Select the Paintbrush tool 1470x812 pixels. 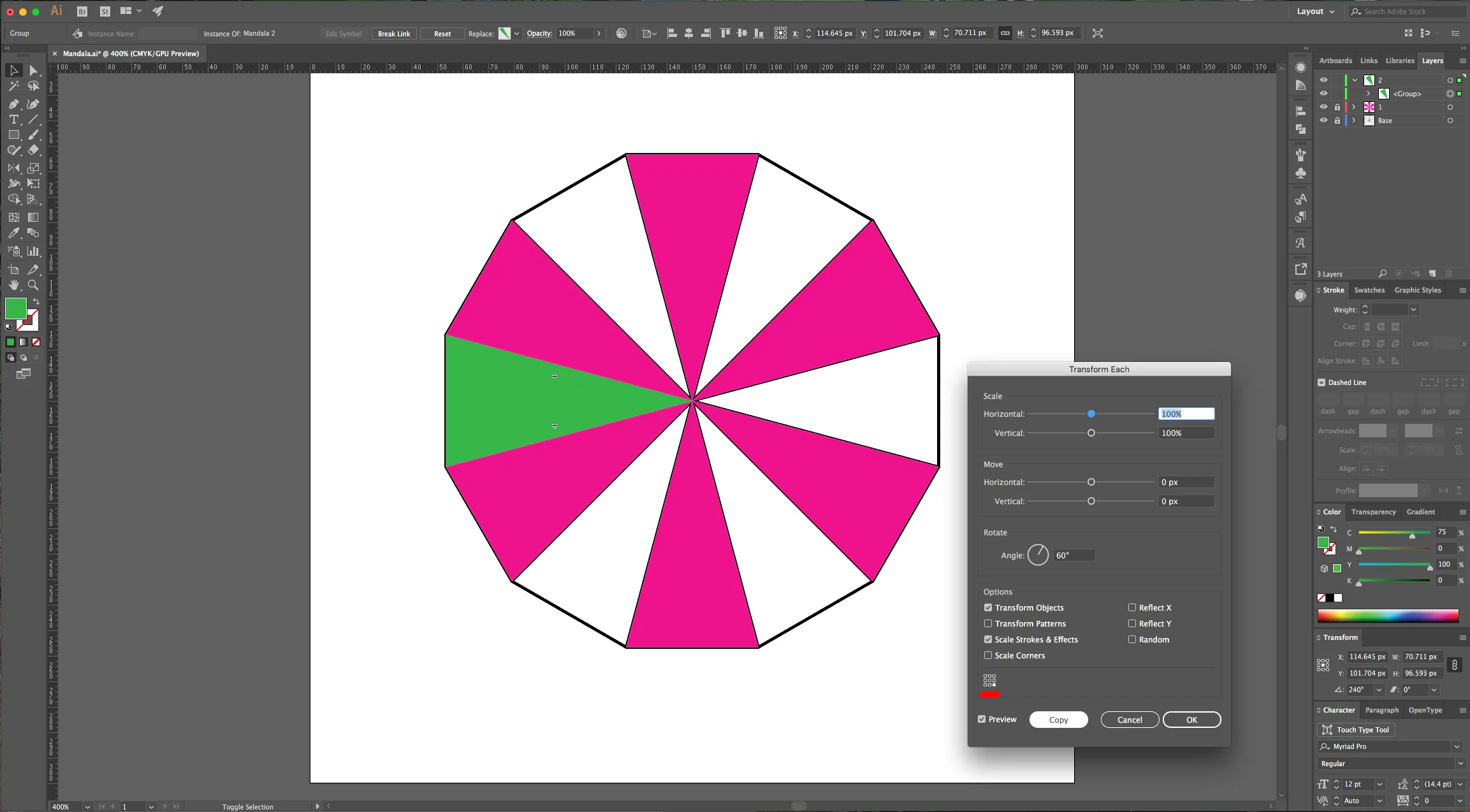(x=34, y=135)
